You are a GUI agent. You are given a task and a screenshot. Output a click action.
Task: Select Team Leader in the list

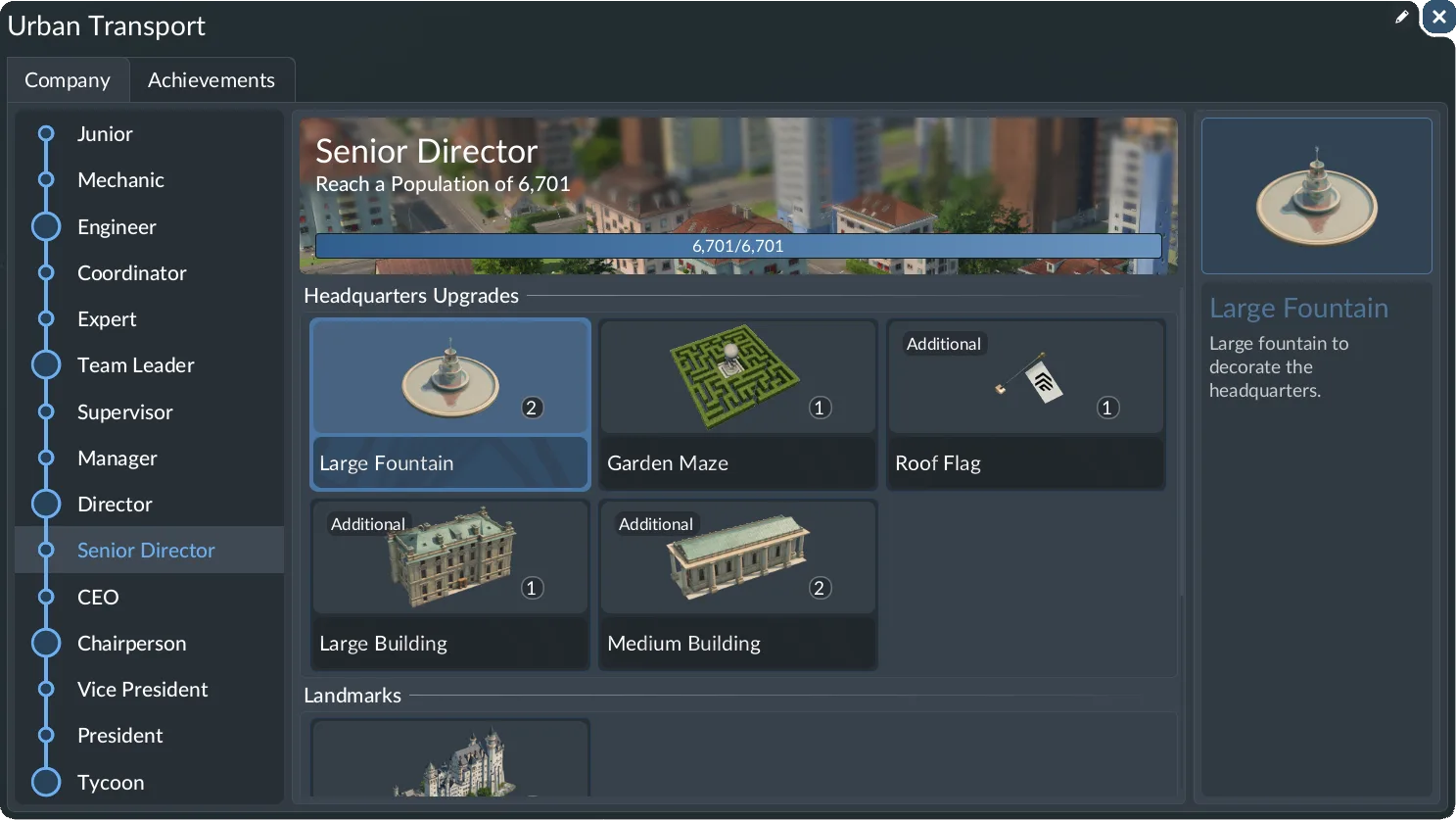tap(149, 365)
